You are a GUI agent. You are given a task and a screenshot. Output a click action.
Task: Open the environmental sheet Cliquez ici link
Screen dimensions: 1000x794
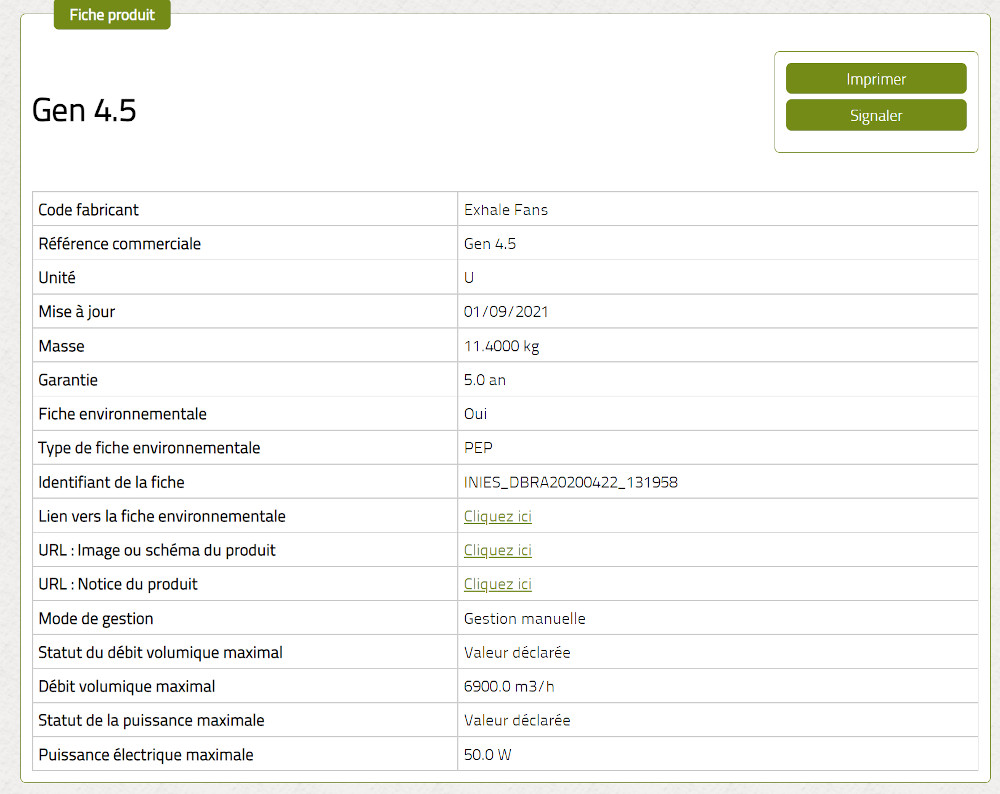pos(497,516)
